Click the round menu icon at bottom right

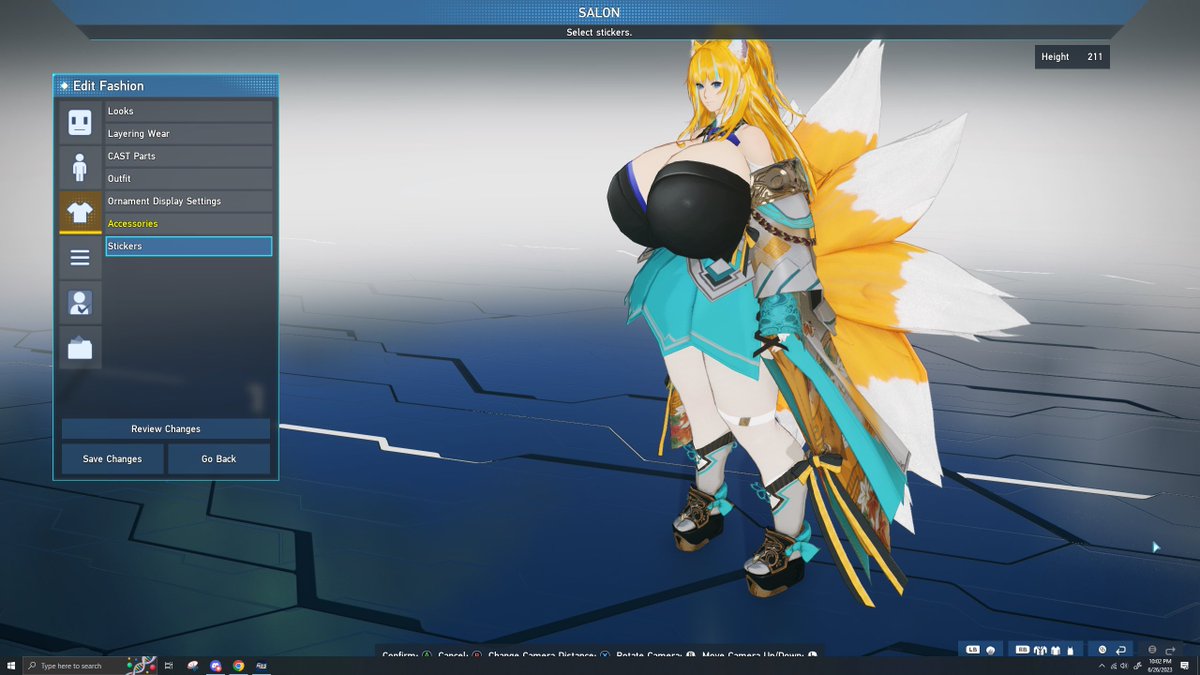[x=1152, y=650]
